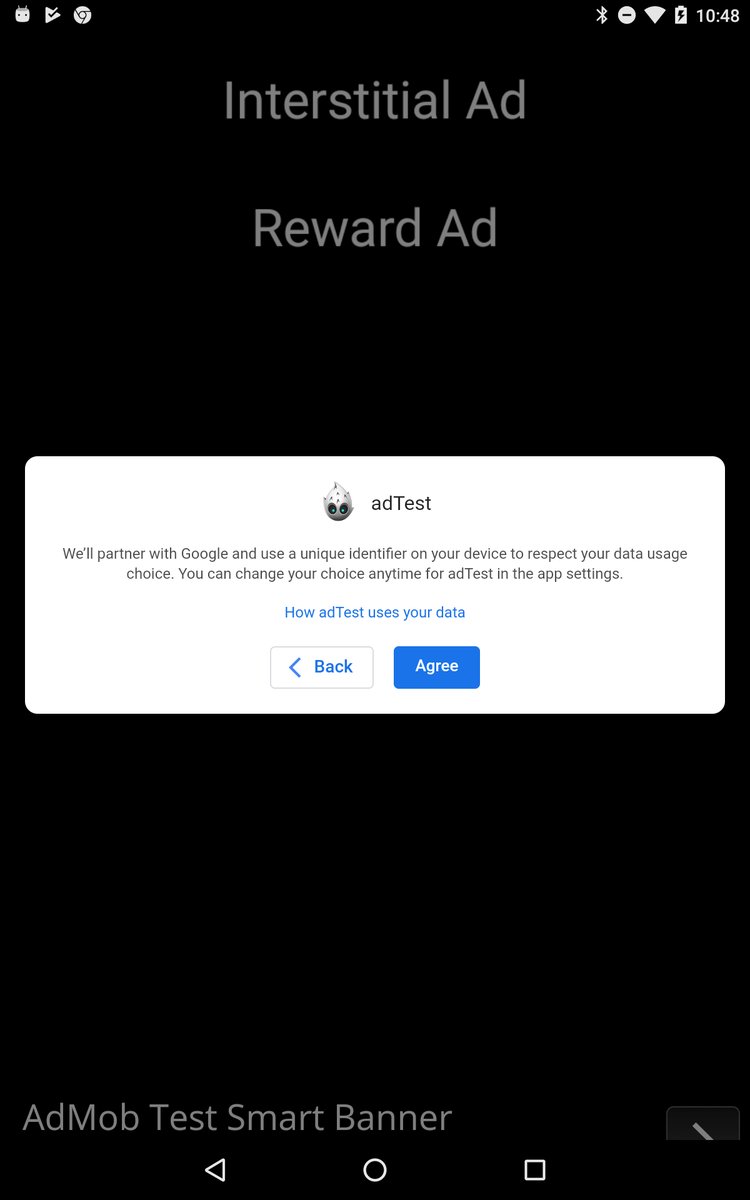
Task: Tap the Android navigation back triangle
Action: pos(215,1170)
